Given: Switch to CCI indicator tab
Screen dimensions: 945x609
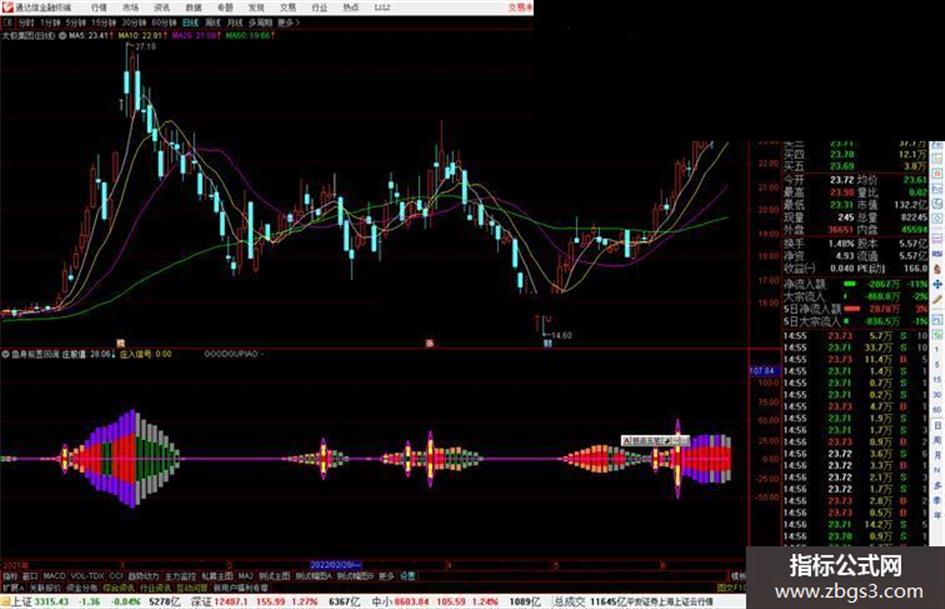Looking at the screenshot, I should click(x=116, y=576).
